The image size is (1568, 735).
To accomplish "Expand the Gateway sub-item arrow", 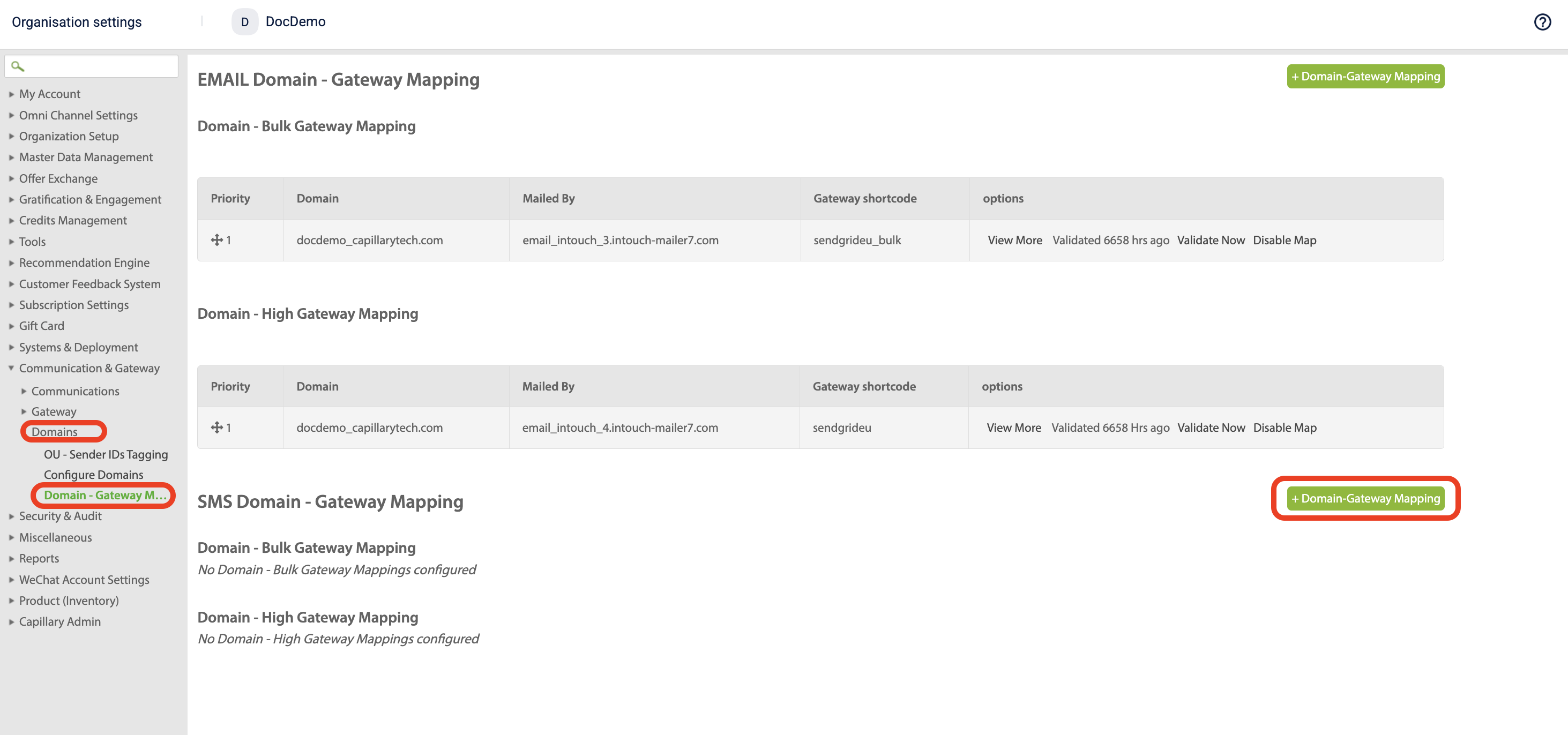I will (x=24, y=412).
